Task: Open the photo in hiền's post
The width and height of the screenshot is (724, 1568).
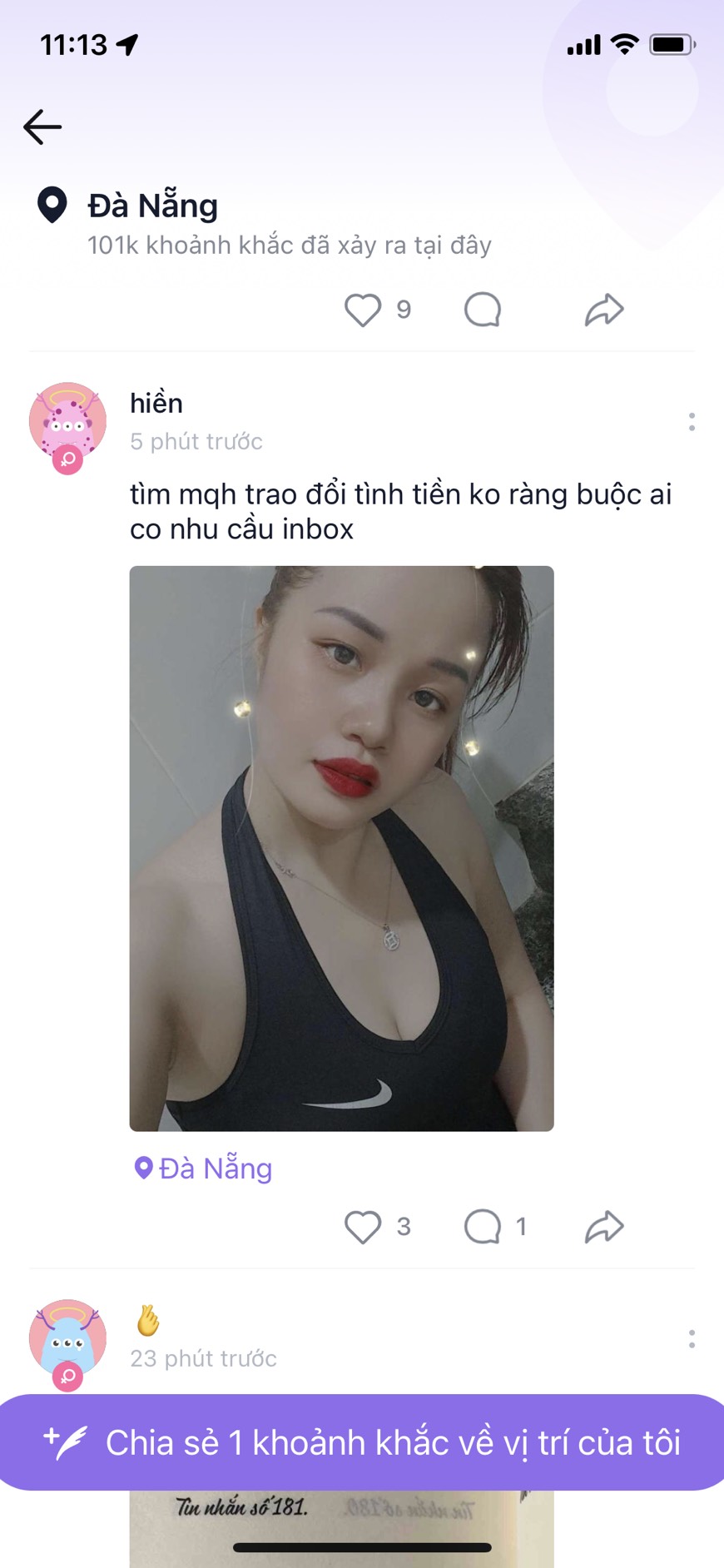Action: coord(341,848)
